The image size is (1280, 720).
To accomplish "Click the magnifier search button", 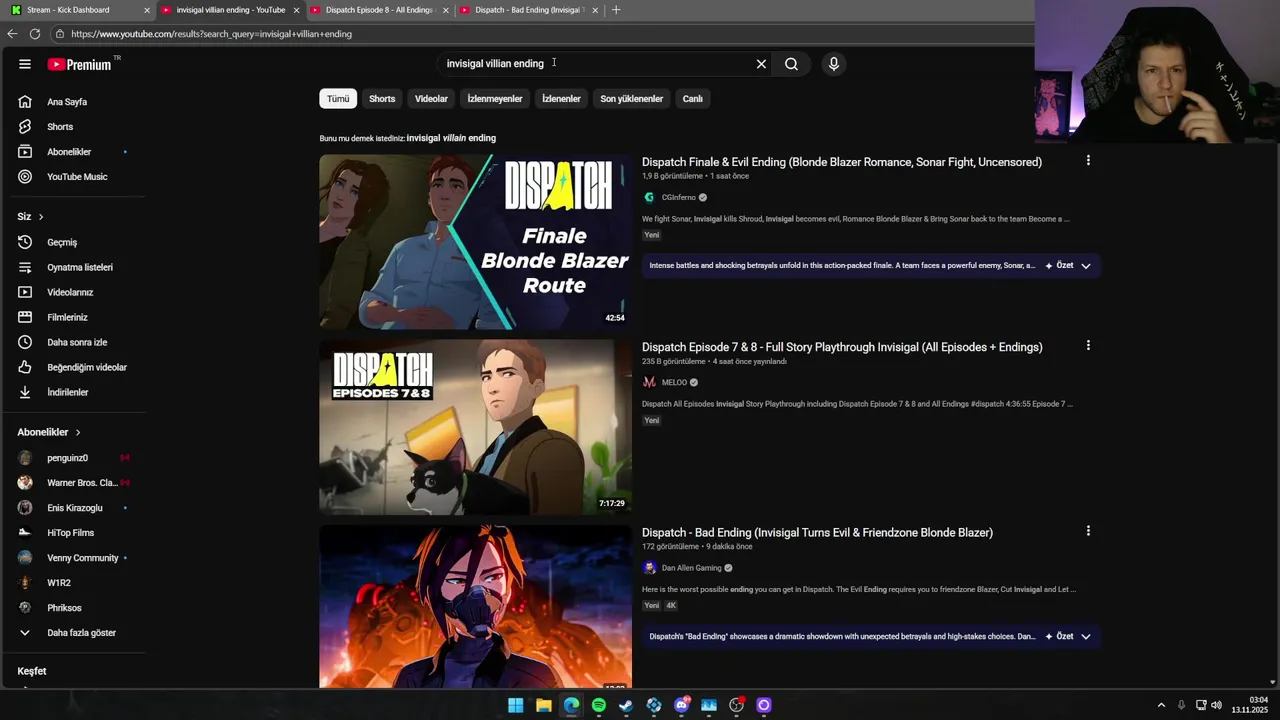I will [791, 64].
